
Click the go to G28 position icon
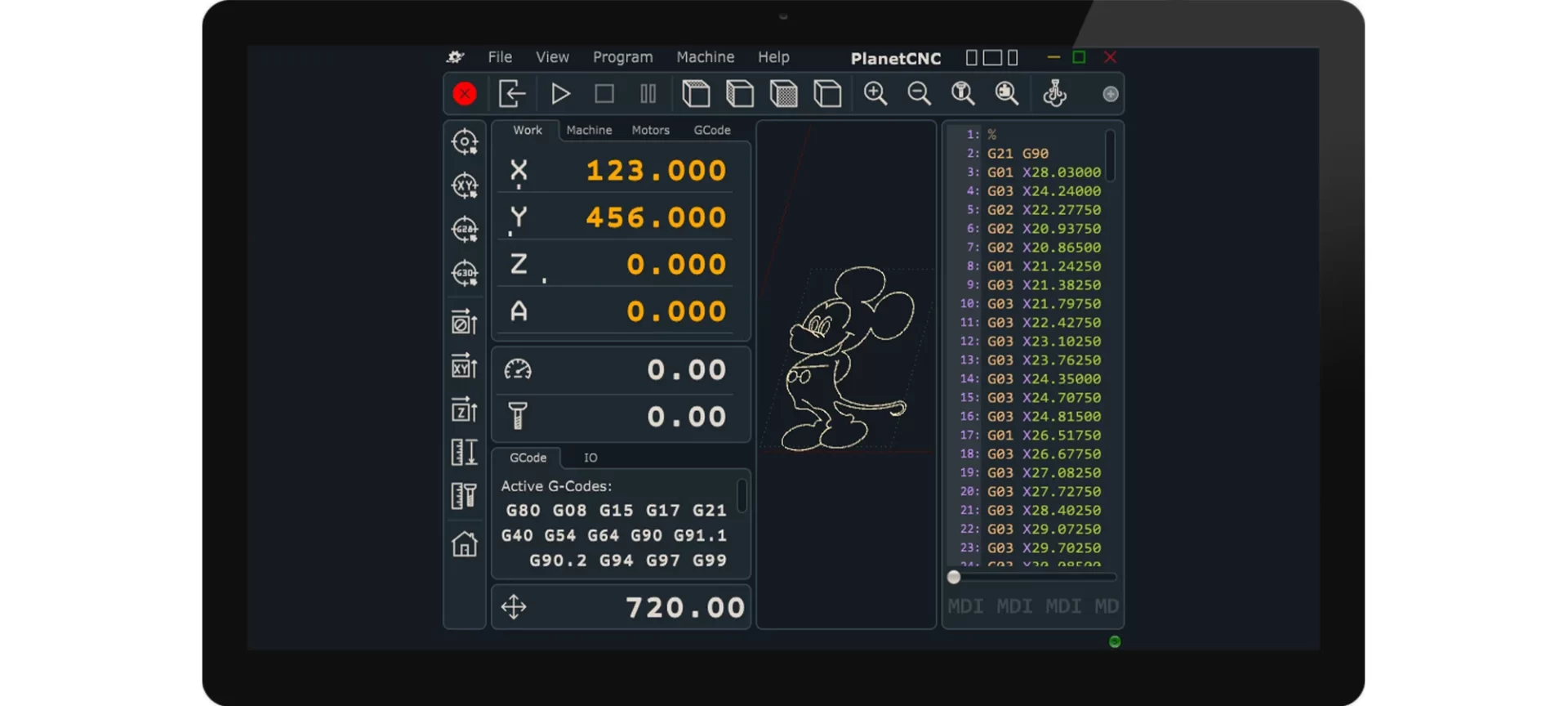pos(465,230)
